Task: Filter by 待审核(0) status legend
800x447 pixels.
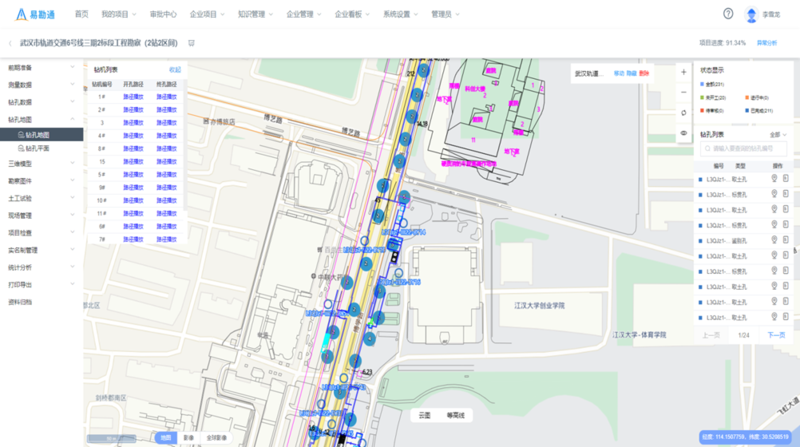Action: click(712, 110)
